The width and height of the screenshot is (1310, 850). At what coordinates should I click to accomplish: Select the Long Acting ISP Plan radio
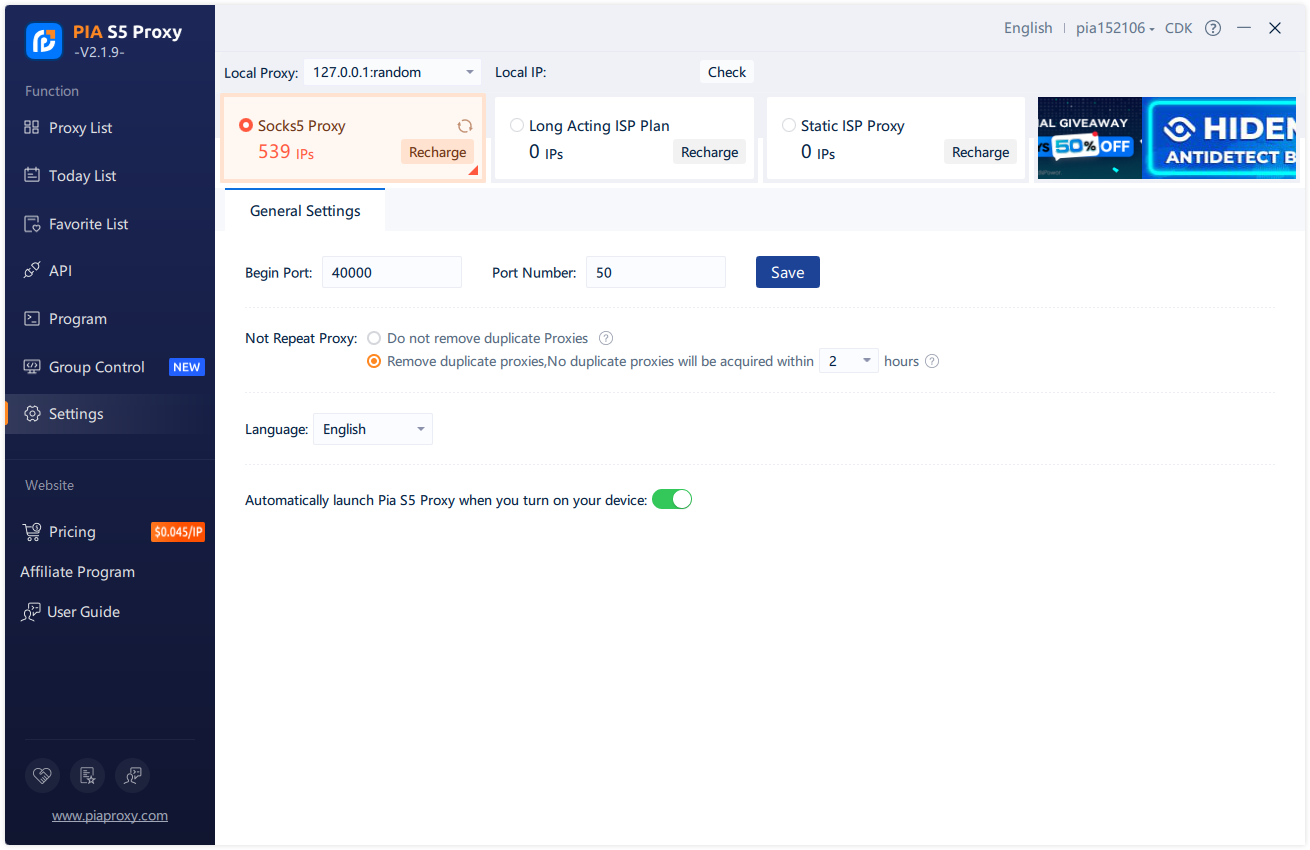coord(516,125)
